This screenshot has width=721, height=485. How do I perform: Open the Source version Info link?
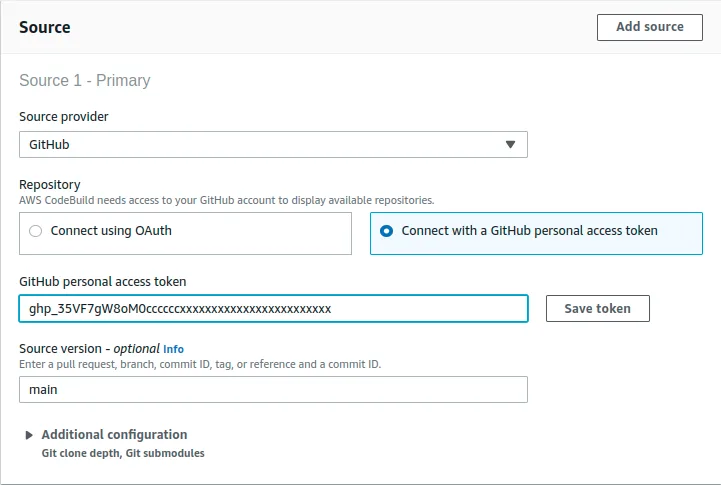point(173,349)
